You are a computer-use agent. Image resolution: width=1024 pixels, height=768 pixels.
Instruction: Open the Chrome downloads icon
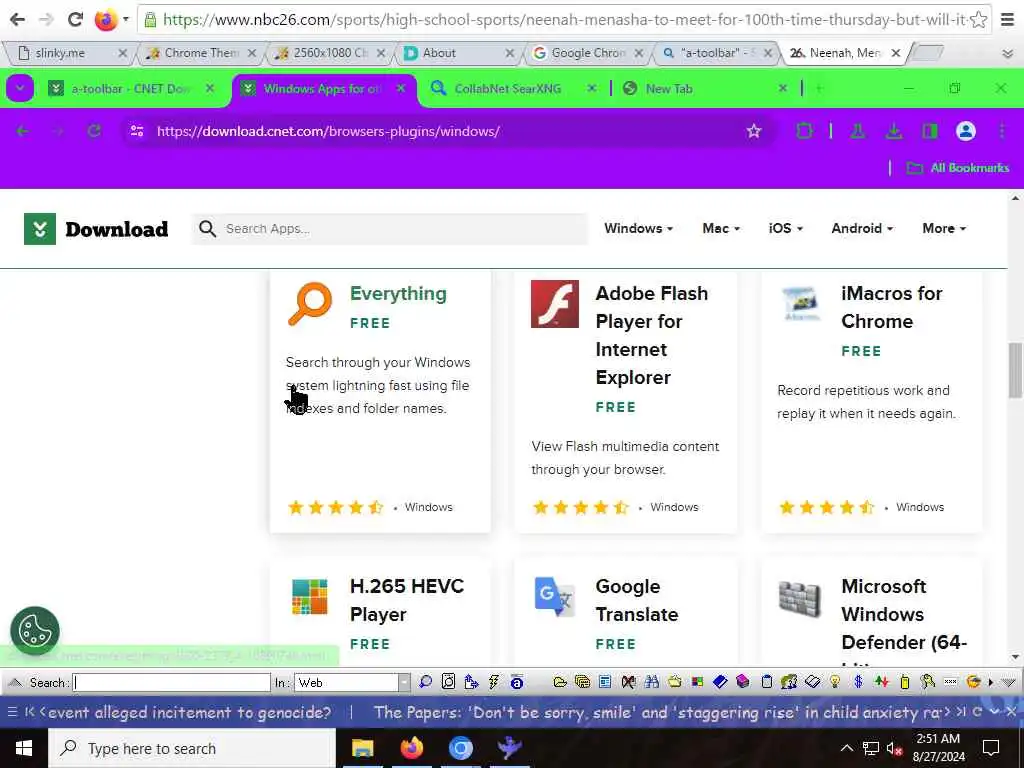click(894, 131)
